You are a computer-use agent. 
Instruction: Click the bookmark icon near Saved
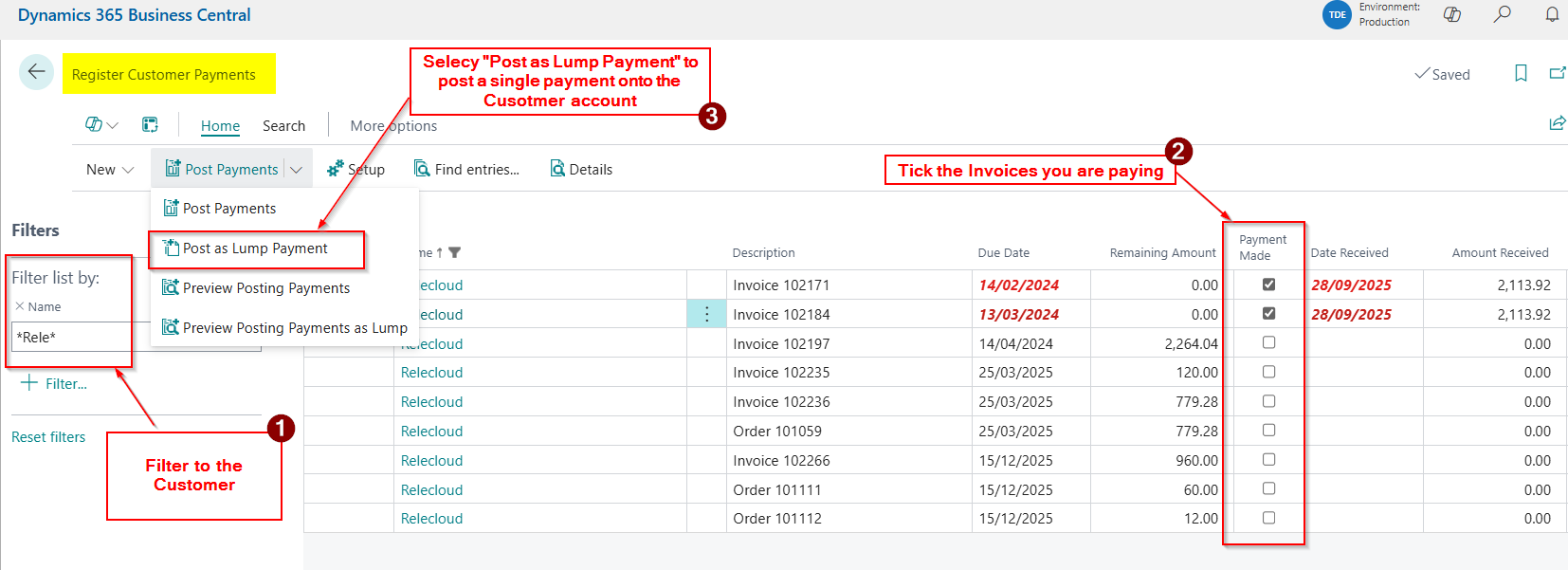(1521, 73)
